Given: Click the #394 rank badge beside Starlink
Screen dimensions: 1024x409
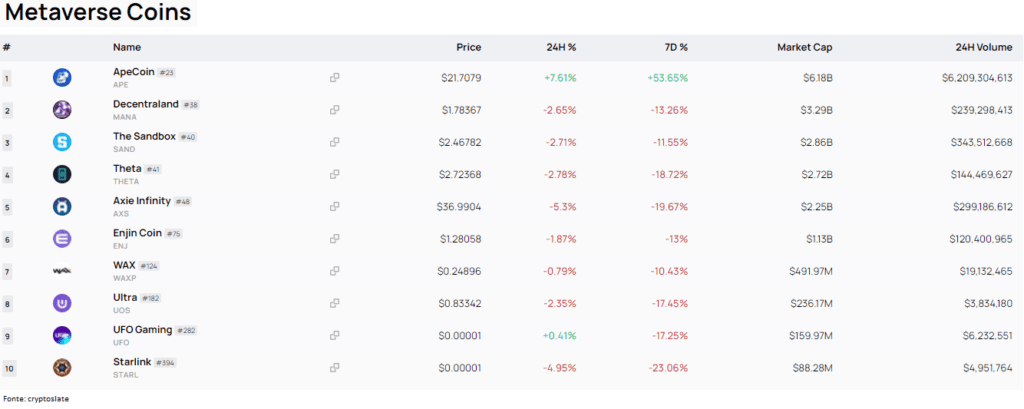Looking at the screenshot, I should (165, 362).
